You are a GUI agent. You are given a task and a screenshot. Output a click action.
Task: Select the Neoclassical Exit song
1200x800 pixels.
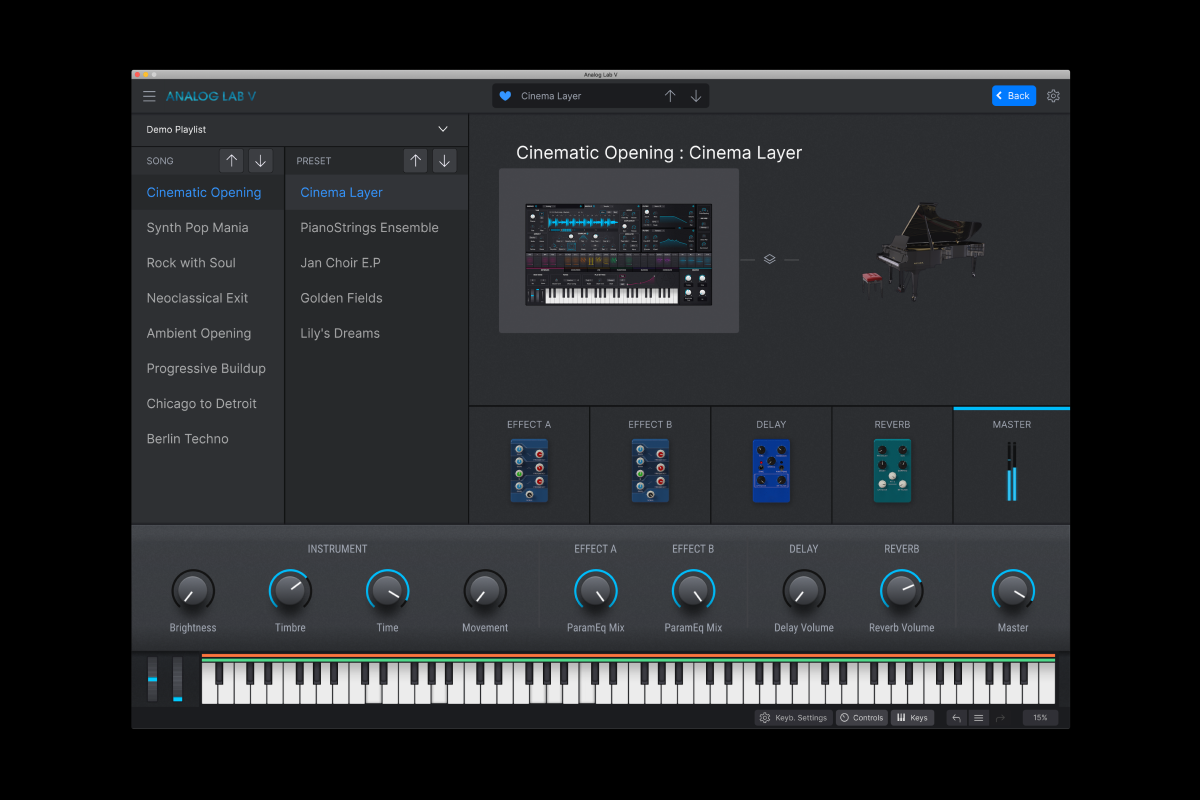point(208,298)
